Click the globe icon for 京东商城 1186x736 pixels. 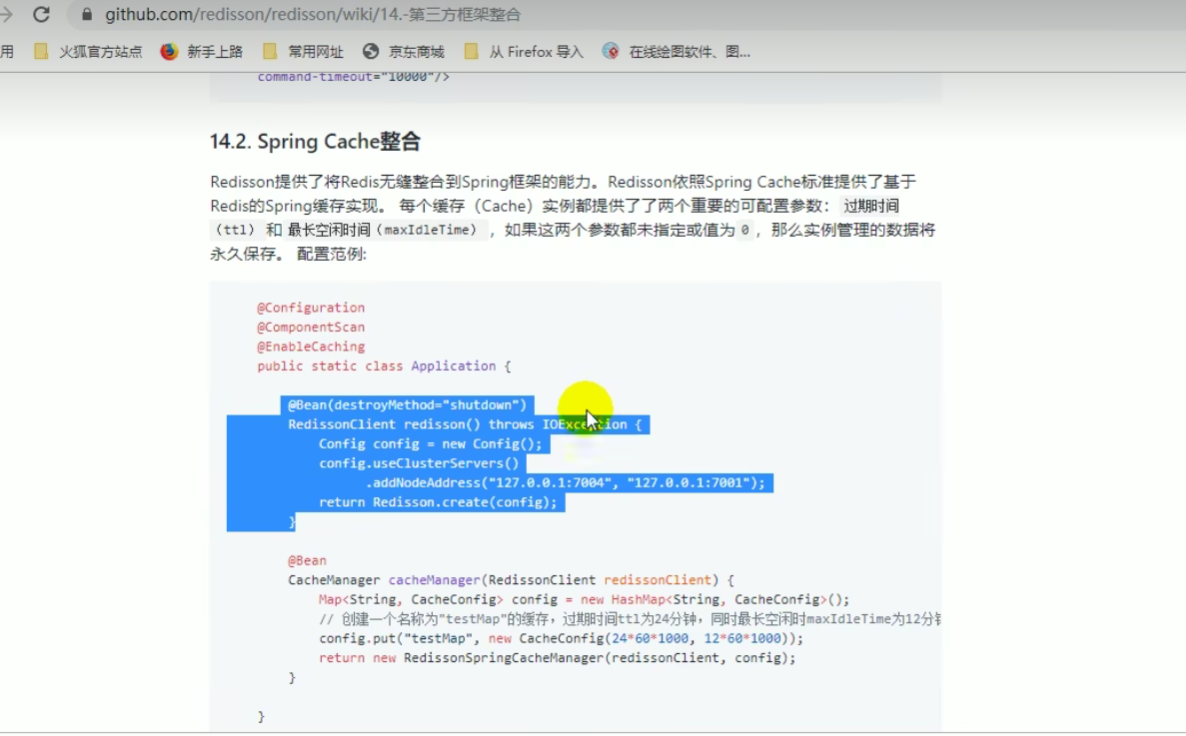pyautogui.click(x=371, y=51)
